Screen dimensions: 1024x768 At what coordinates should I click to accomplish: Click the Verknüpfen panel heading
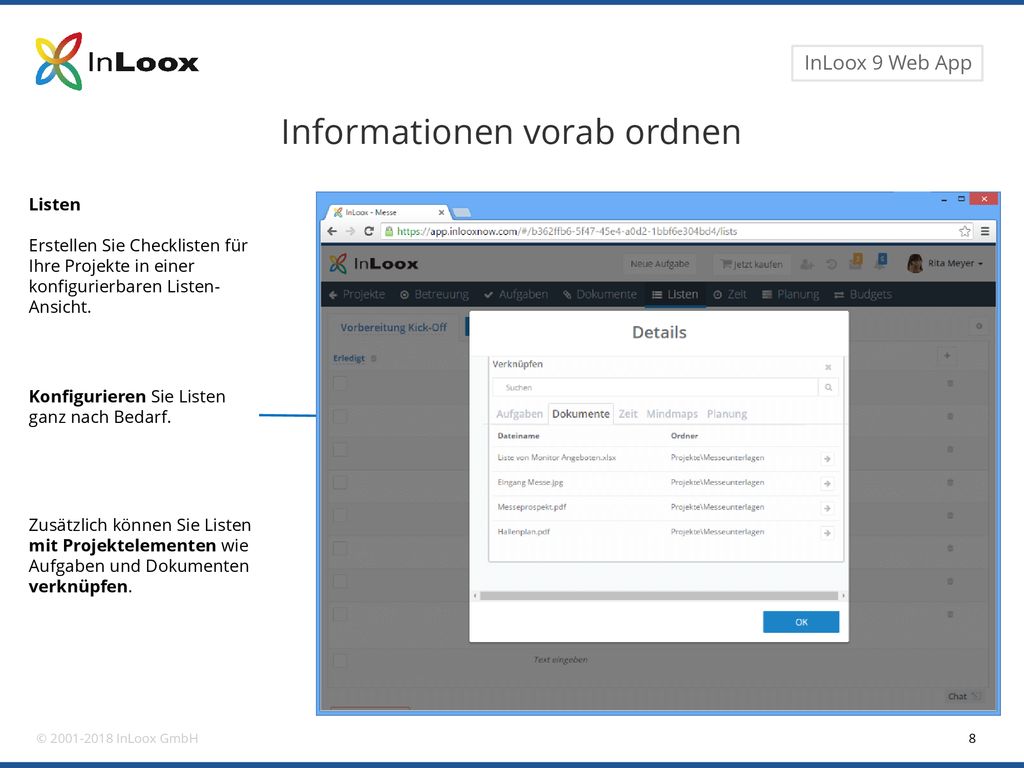[x=517, y=364]
